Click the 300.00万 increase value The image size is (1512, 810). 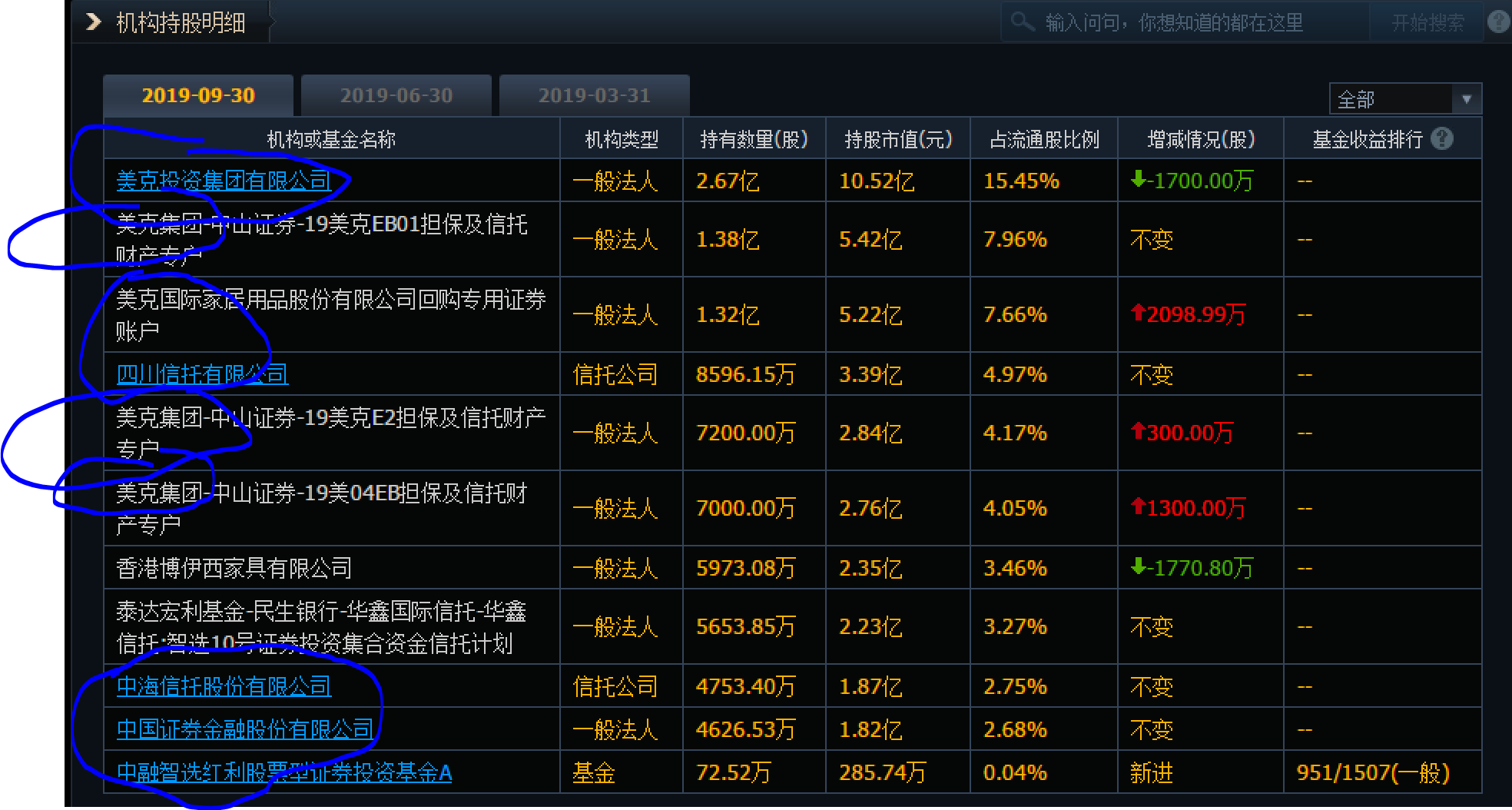click(x=1182, y=433)
